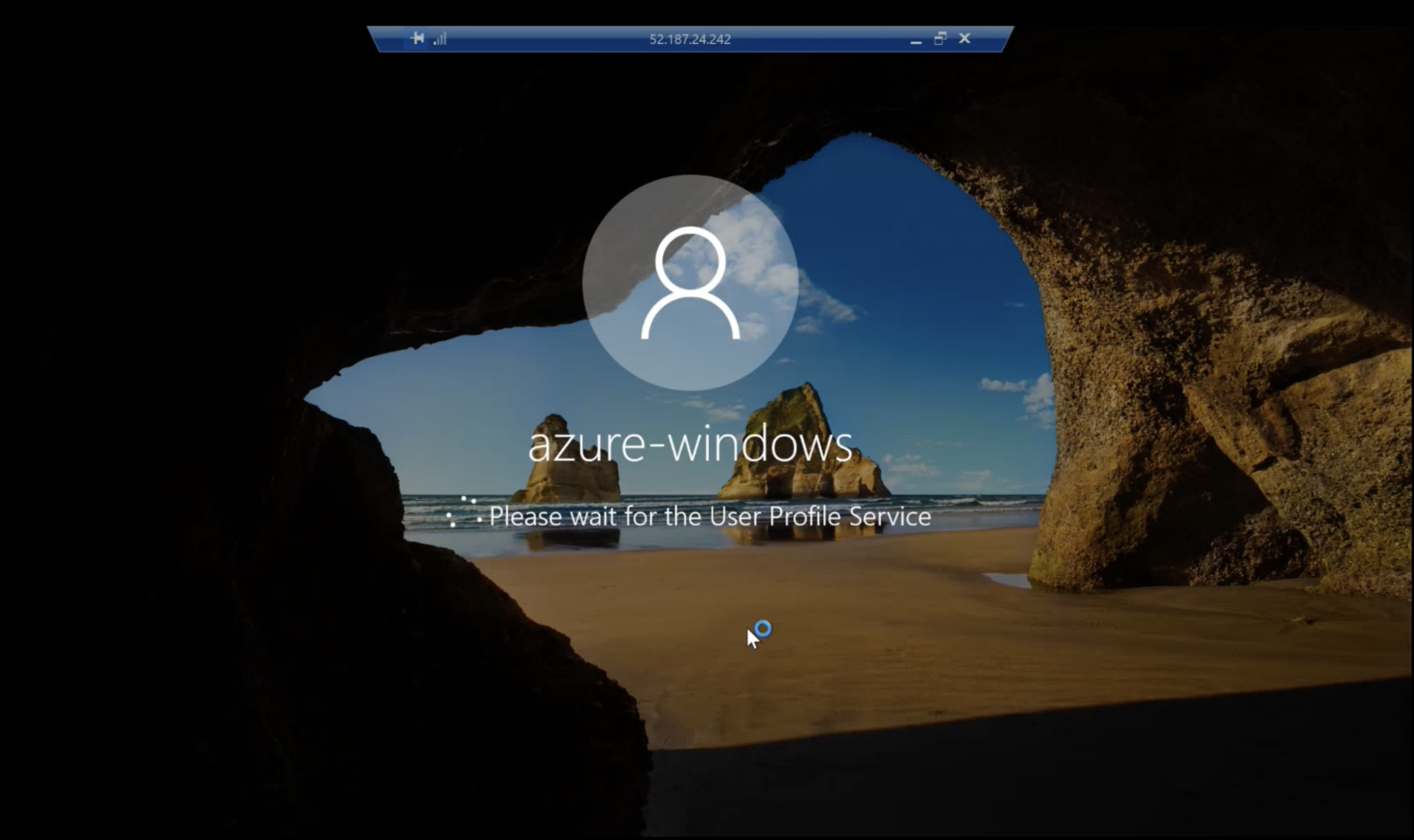Restore down the remote session window
This screenshot has width=1414, height=840.
pyautogui.click(x=940, y=38)
